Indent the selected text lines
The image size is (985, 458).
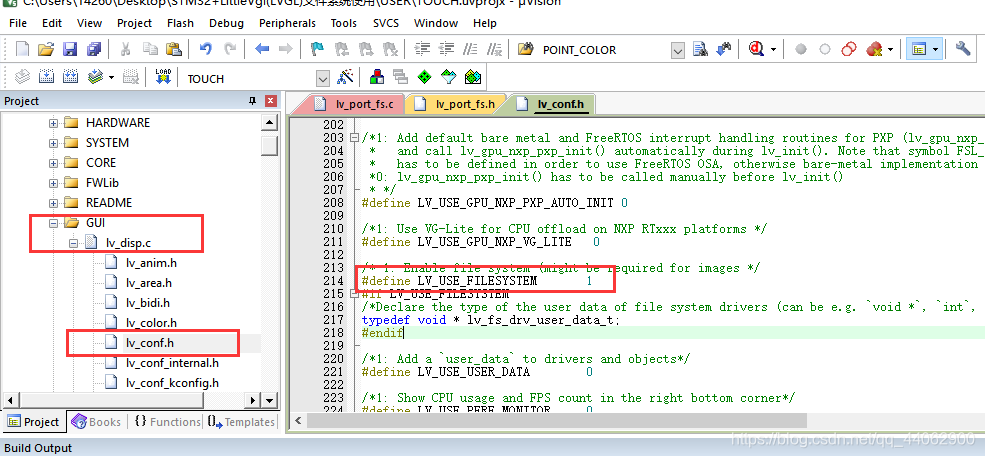(424, 50)
